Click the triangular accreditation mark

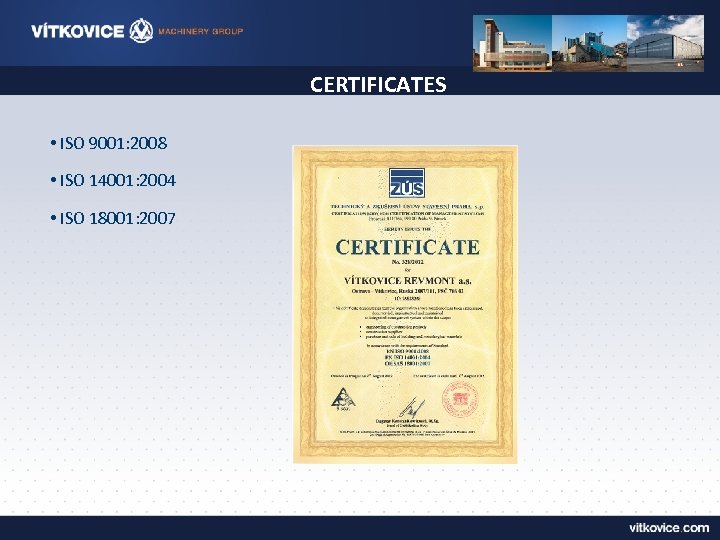point(343,399)
